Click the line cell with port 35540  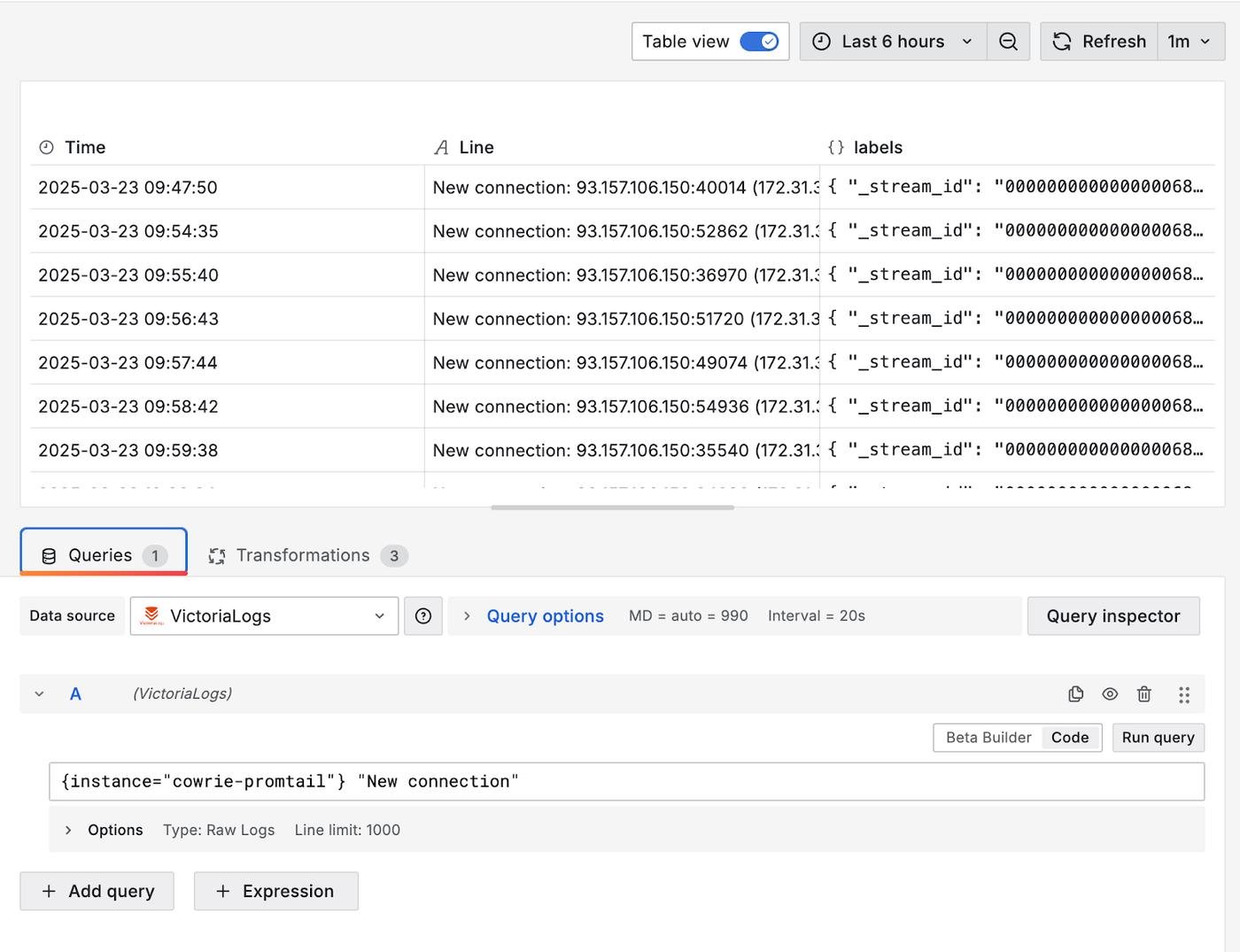click(623, 450)
